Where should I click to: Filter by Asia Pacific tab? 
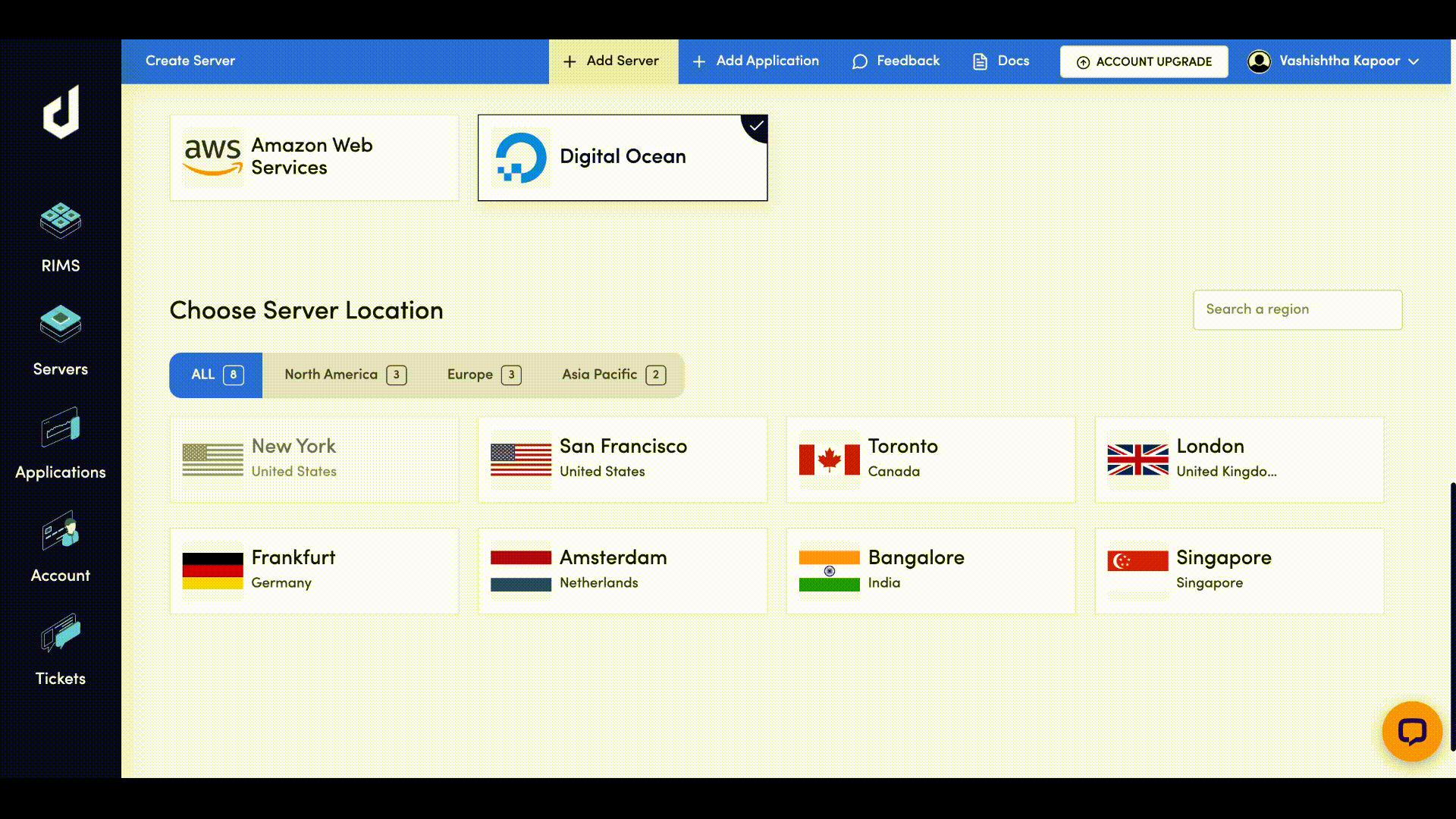(x=614, y=375)
